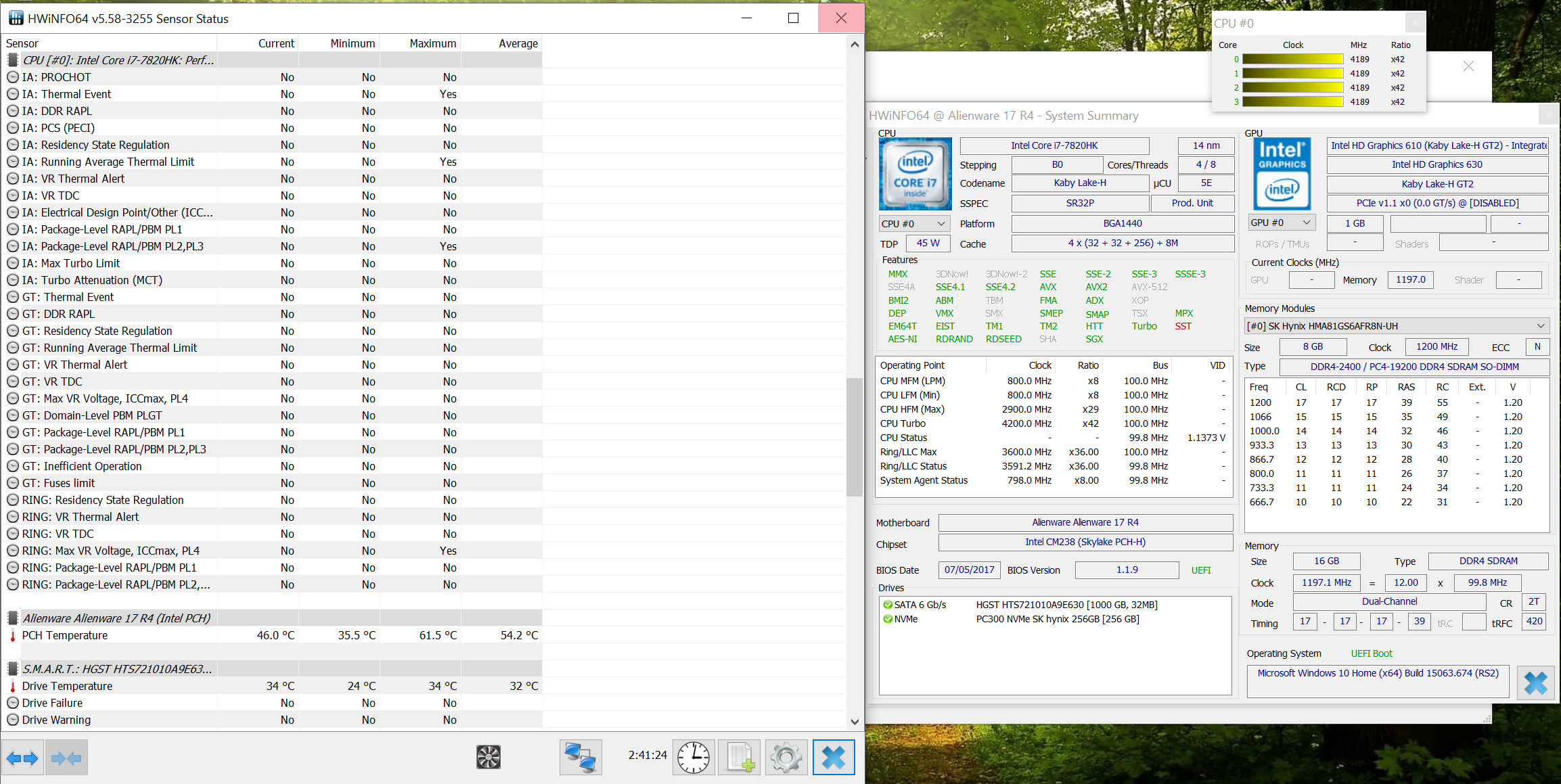
Task: Click the Maximum column header
Action: click(420, 43)
